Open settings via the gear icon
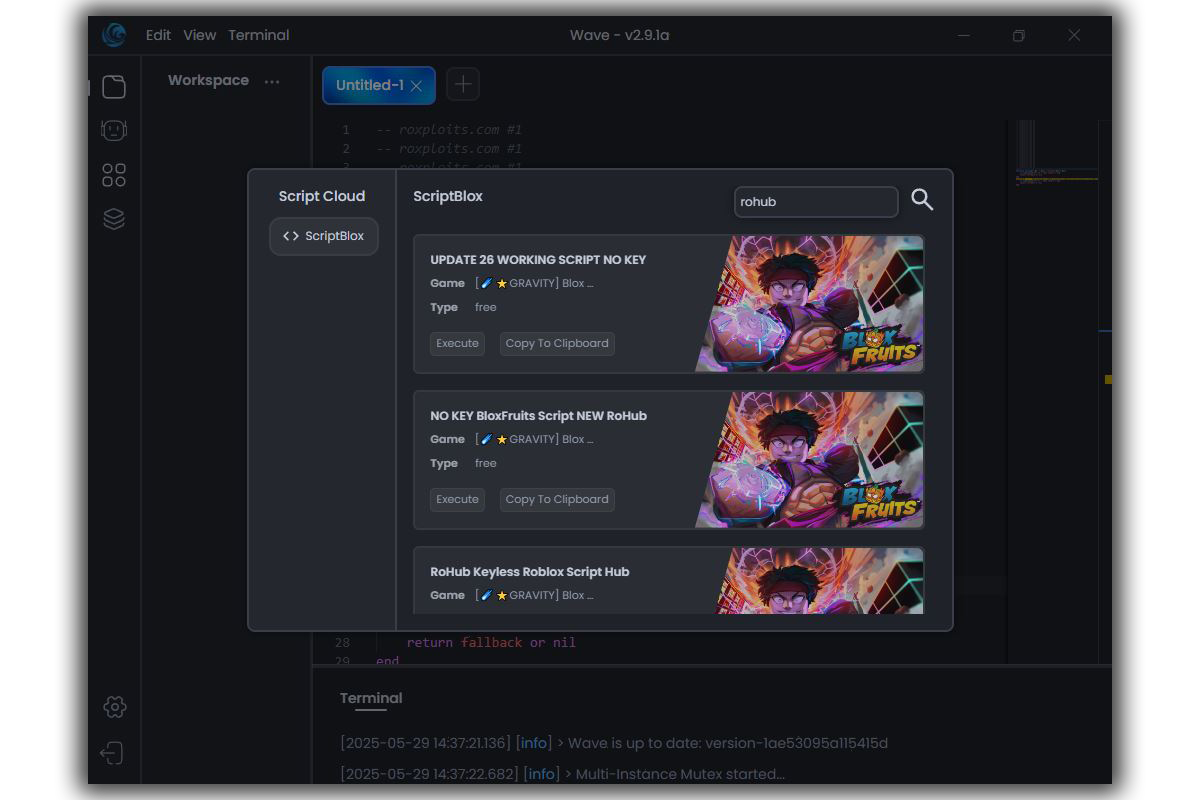 pos(114,707)
